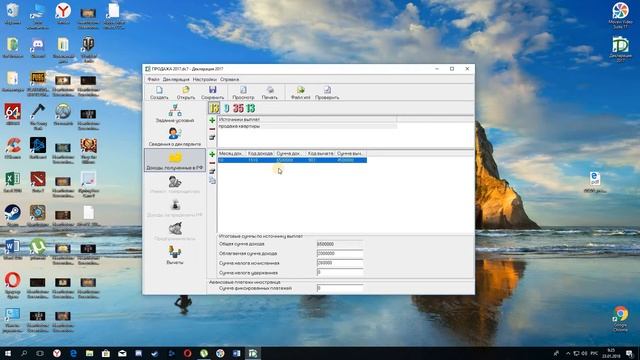Click the Печать printer button
The image size is (640, 360).
tap(270, 93)
